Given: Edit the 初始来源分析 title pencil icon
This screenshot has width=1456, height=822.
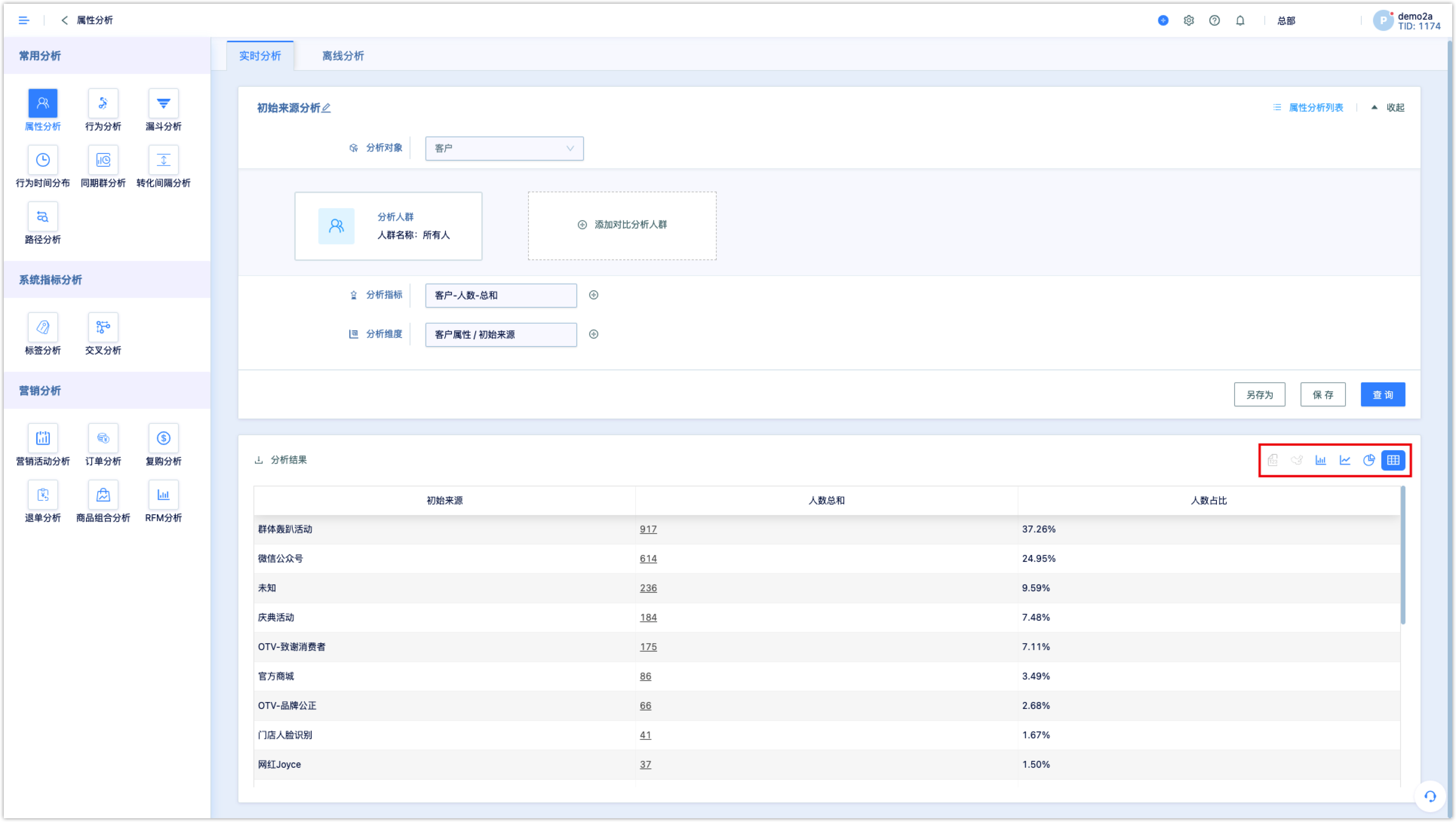Looking at the screenshot, I should [x=326, y=107].
